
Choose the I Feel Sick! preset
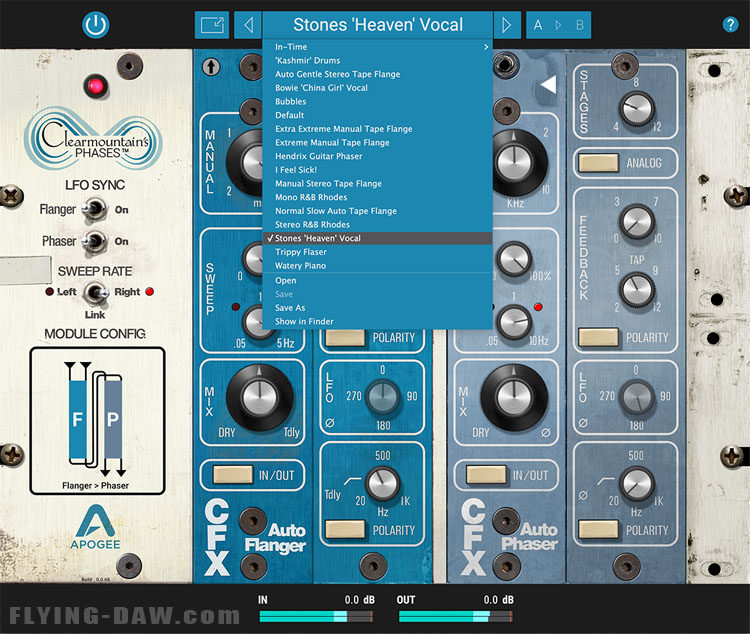coord(377,170)
